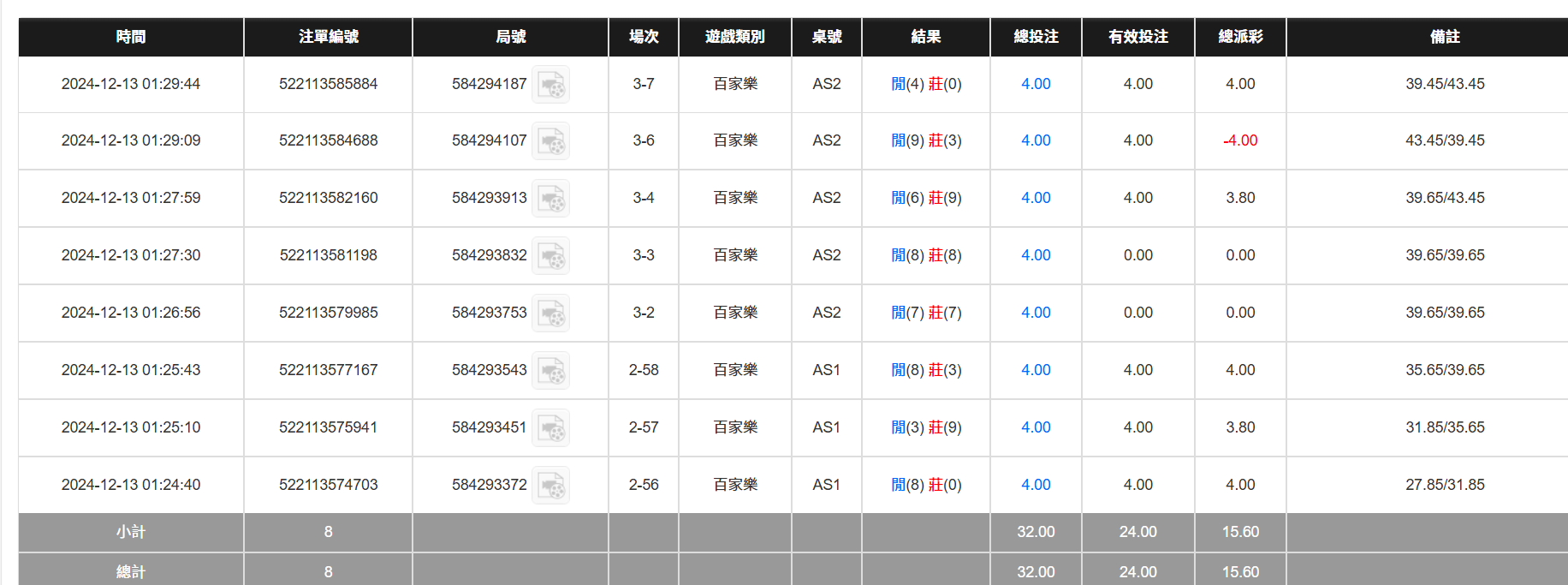Click 4.00 bet link for order 522113581198
Image resolution: width=1568 pixels, height=585 pixels.
coord(1036,255)
